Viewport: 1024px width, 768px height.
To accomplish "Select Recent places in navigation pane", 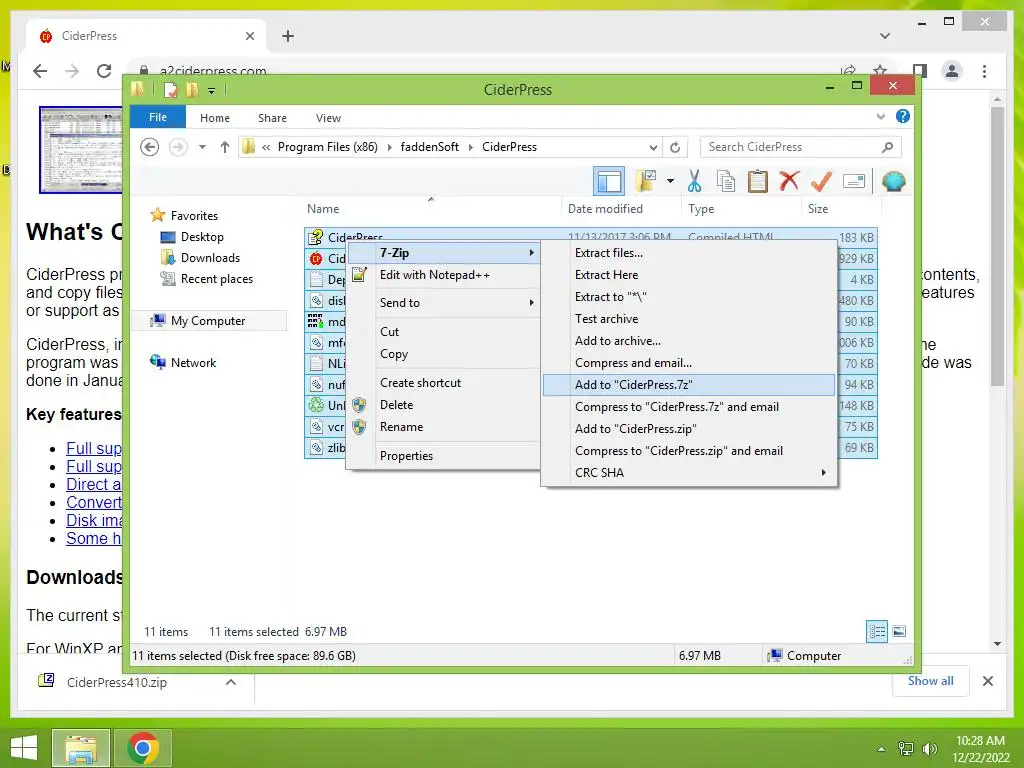I will [x=216, y=279].
